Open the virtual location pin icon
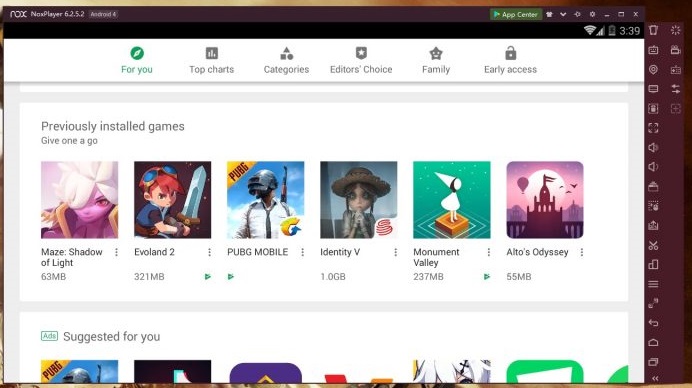This screenshot has width=692, height=388. (x=654, y=69)
